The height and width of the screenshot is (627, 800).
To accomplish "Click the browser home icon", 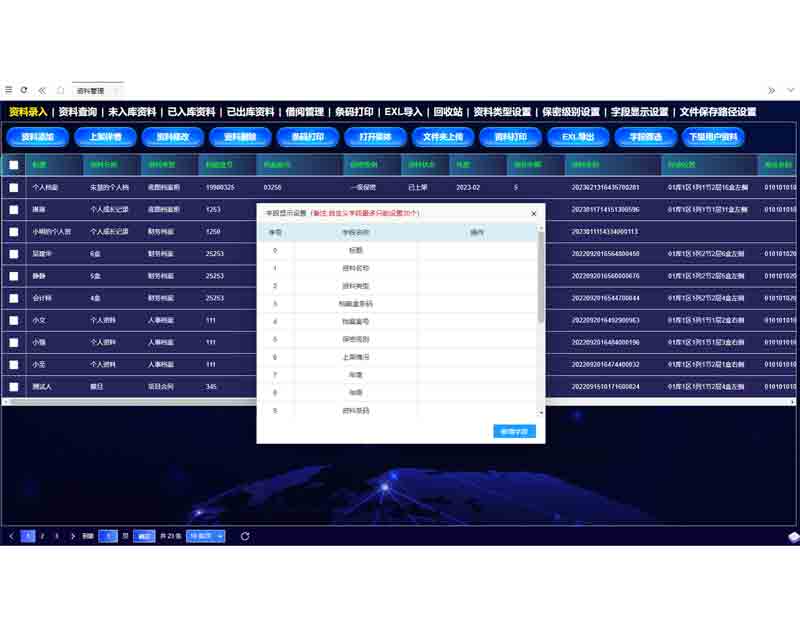I will click(60, 90).
